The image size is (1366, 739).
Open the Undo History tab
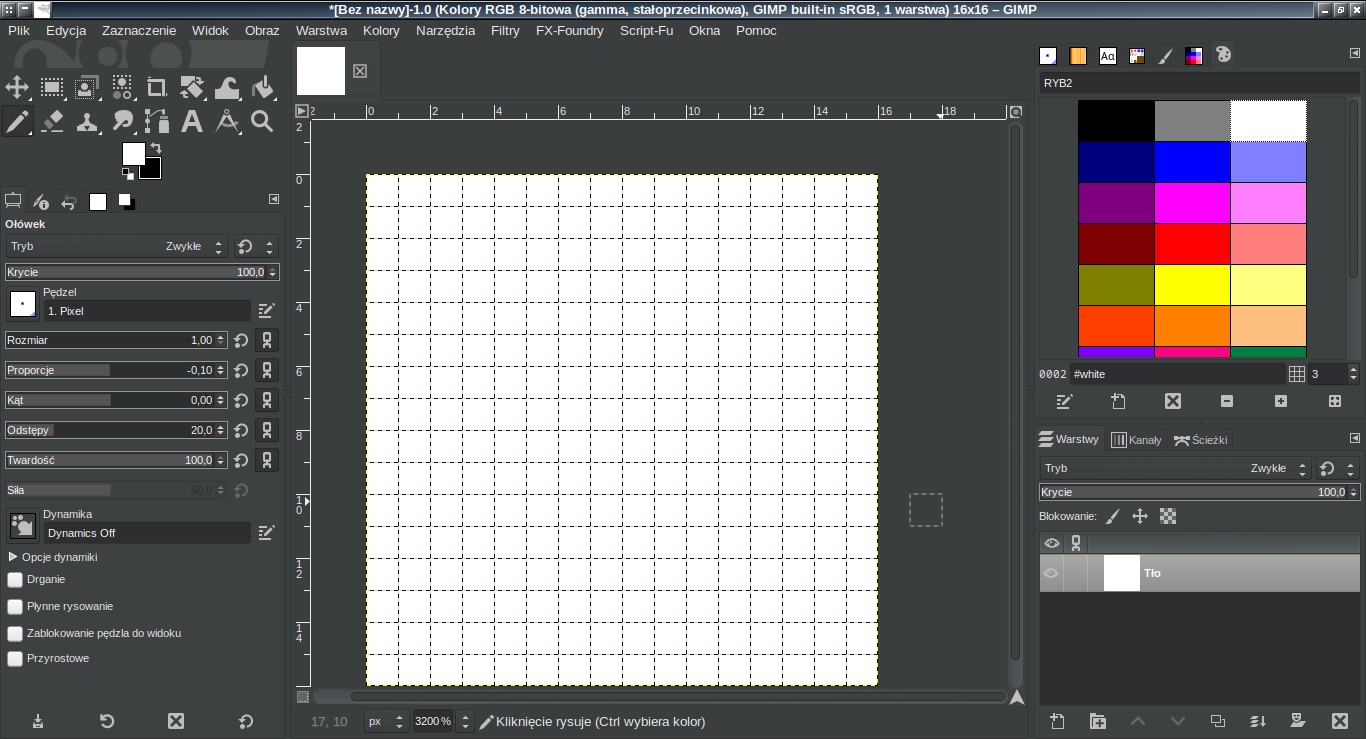(x=69, y=201)
